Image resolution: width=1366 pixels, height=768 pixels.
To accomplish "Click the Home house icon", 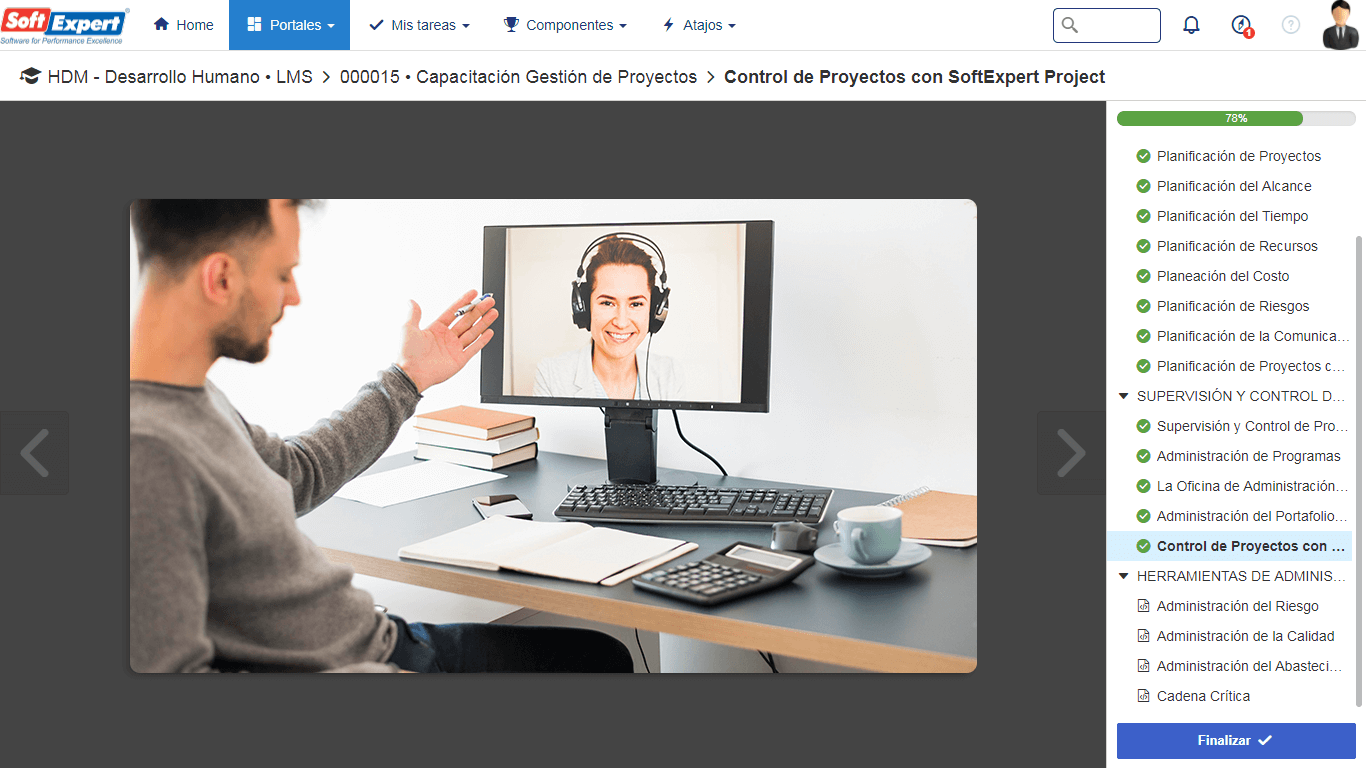I will pos(161,25).
